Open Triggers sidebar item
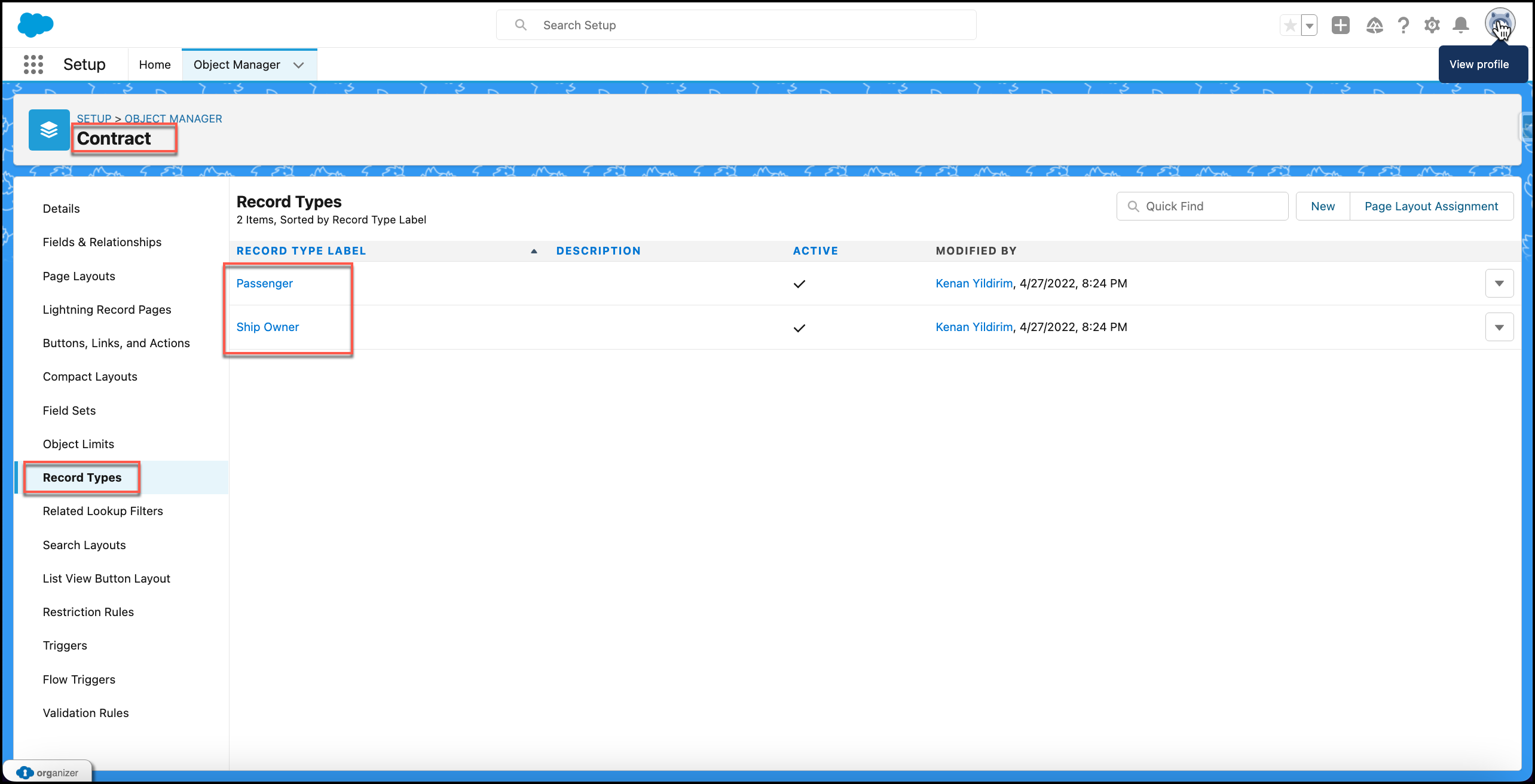This screenshot has width=1535, height=784. point(65,645)
